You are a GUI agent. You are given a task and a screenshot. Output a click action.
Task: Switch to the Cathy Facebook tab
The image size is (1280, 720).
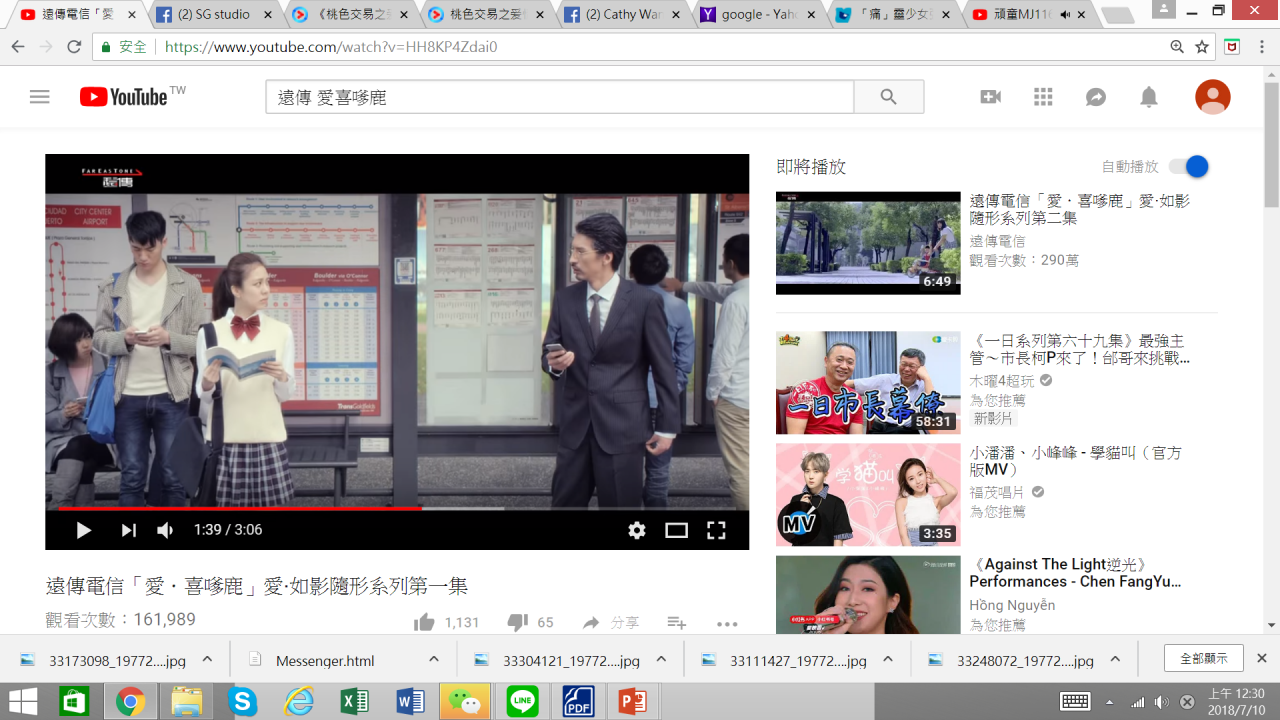(622, 15)
